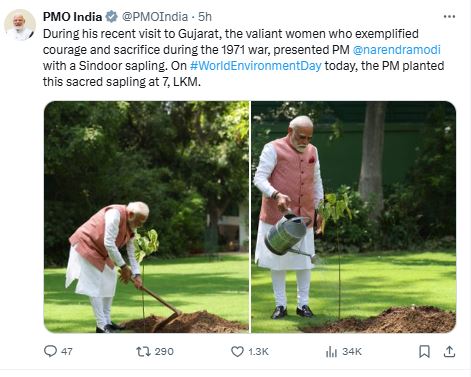This screenshot has width=471, height=377.
Task: Open the @PMOIndia handle
Action: 155,17
